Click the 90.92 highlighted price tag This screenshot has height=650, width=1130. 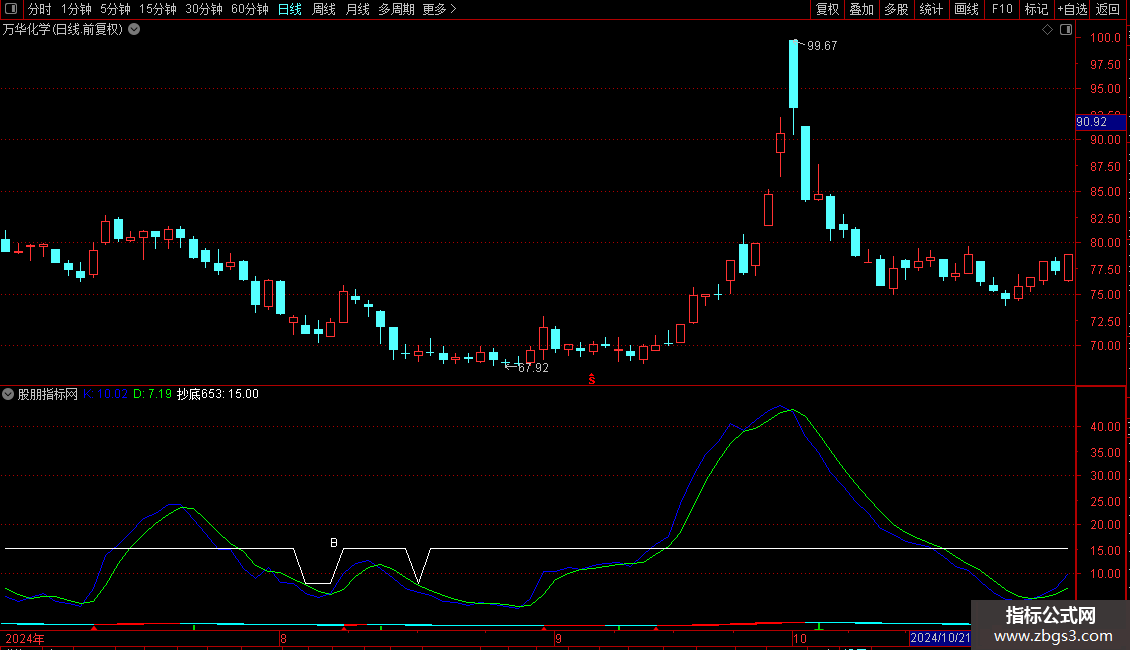(1100, 122)
